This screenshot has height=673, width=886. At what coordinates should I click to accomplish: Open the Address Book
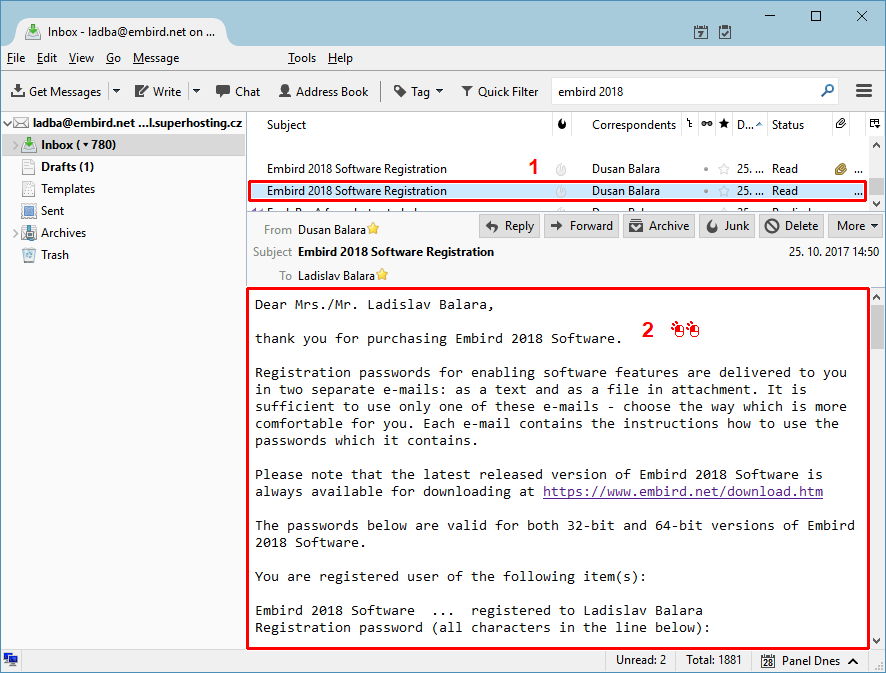tap(323, 92)
